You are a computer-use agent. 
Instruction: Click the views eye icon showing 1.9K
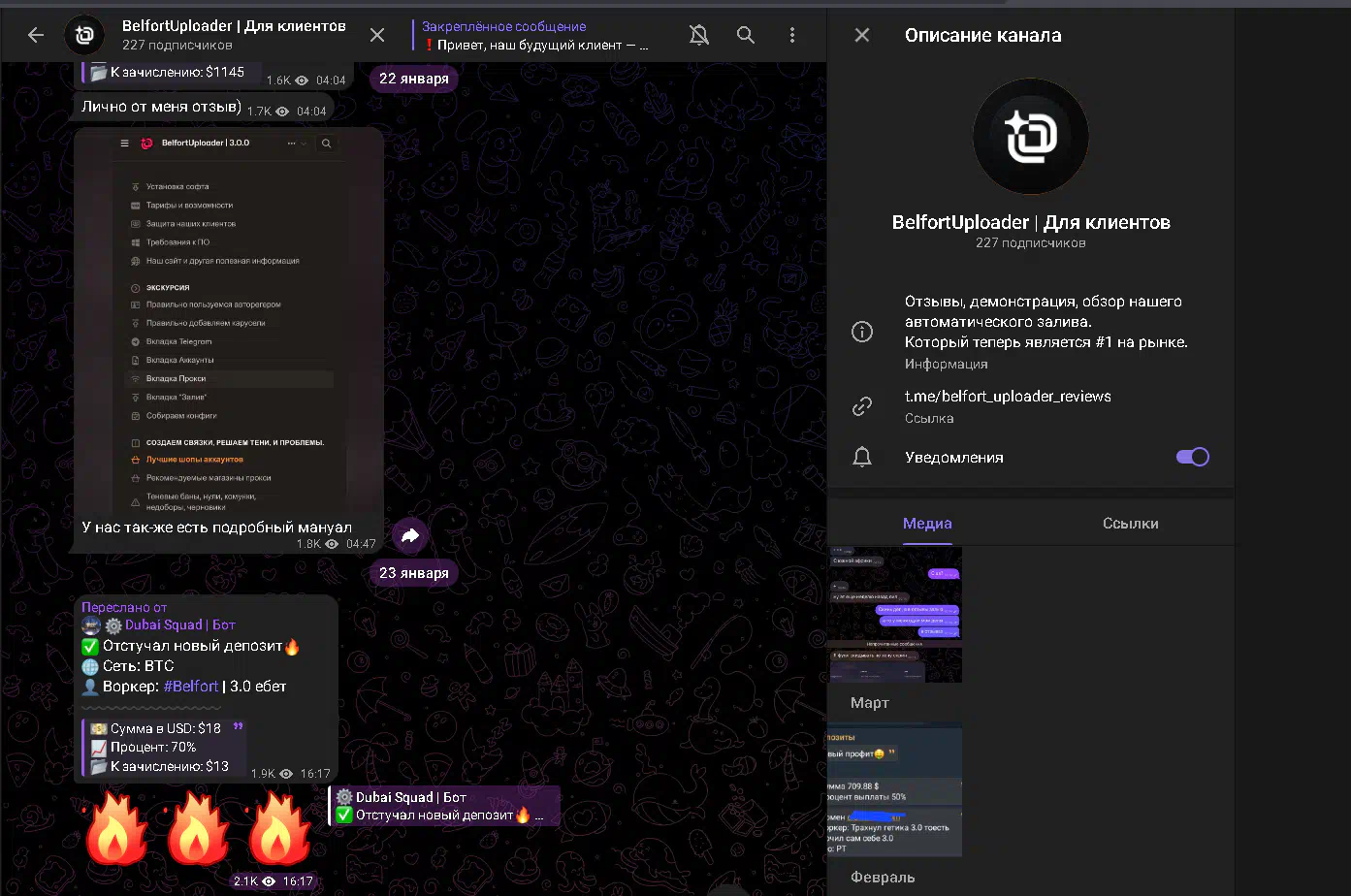point(286,774)
